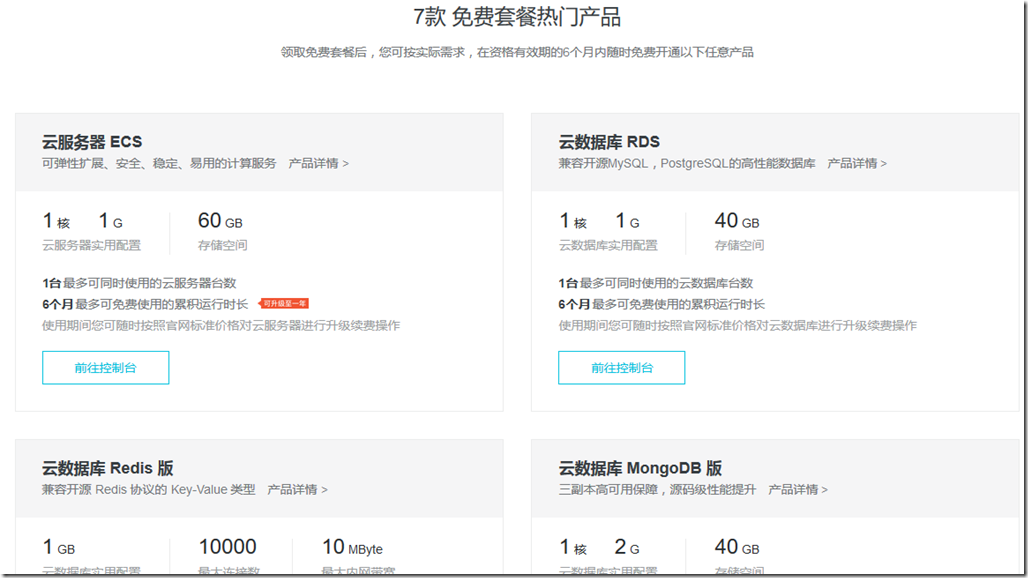
Task: Click RDS line 6个月最多可免费使用的累积运行时长
Action: 662,304
